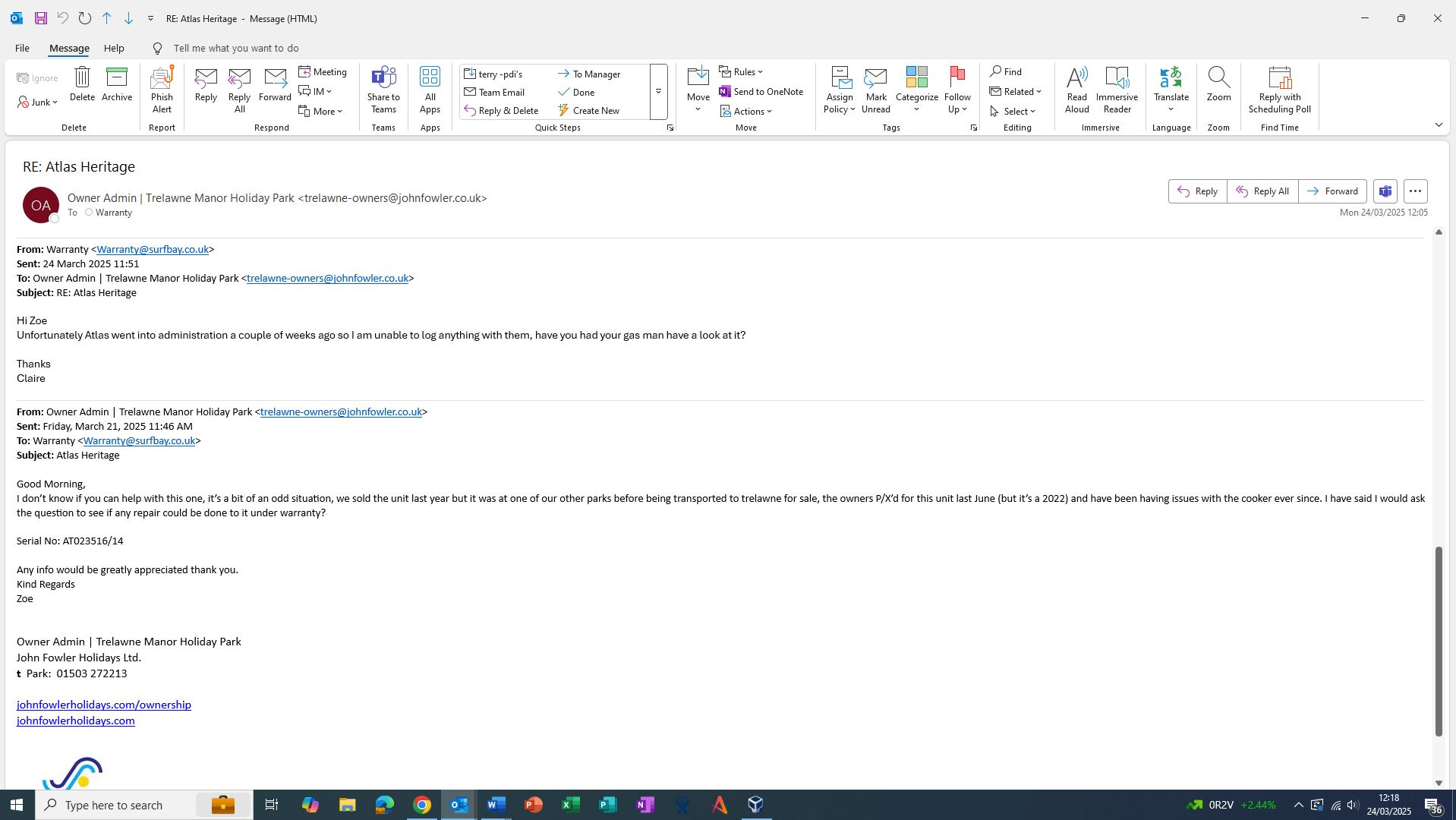Open the Actions dropdown
The image size is (1456, 820).
pyautogui.click(x=746, y=111)
